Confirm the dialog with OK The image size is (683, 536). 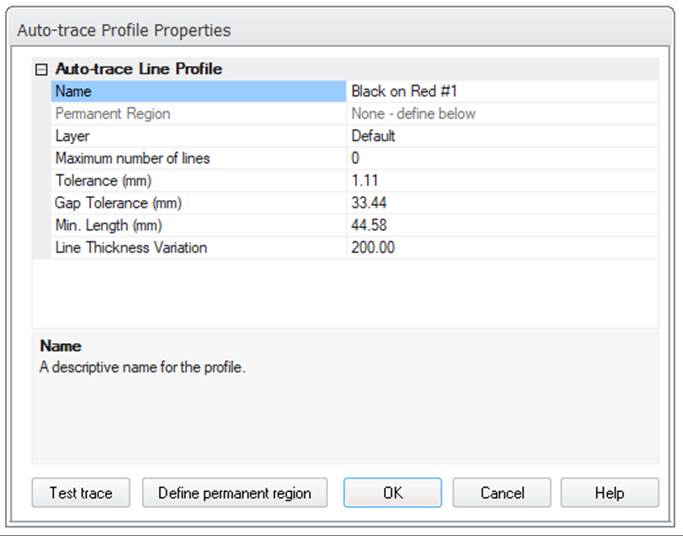392,493
